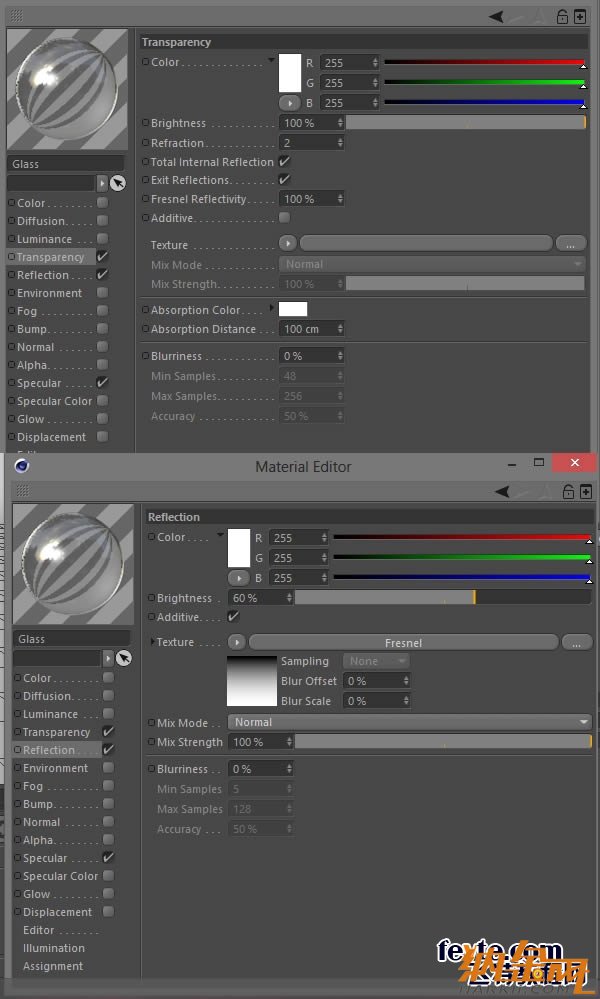Screen dimensions: 600x999
Task: Expand the Absorption Color disclosure triangle
Action: (272, 308)
